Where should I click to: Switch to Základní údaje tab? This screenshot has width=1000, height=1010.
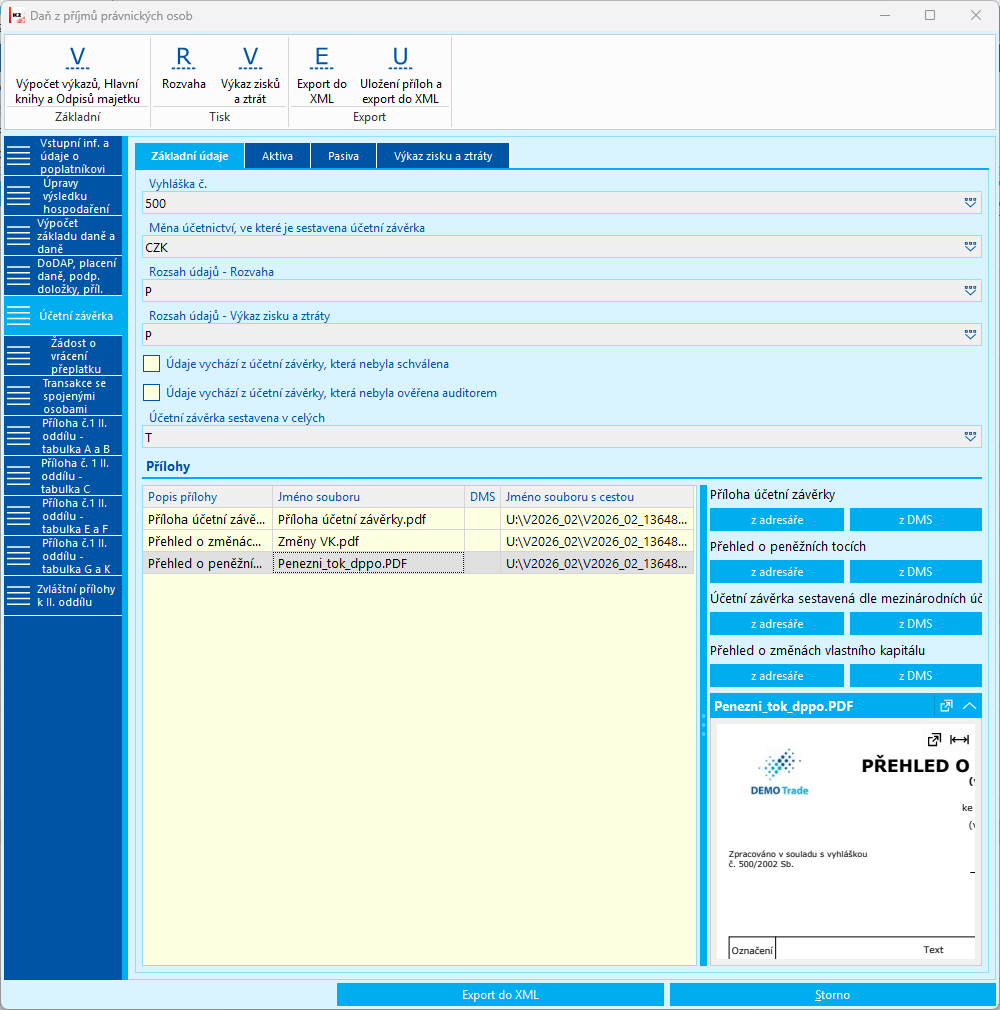pyautogui.click(x=189, y=156)
